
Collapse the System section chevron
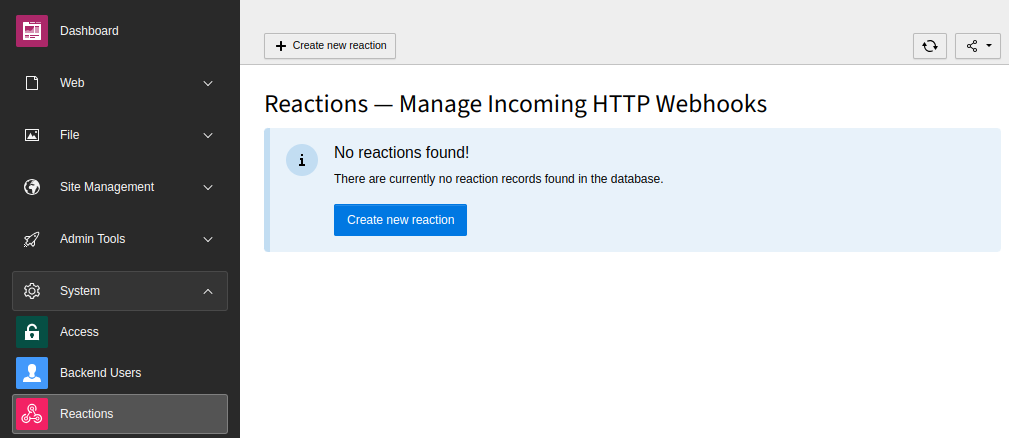click(208, 291)
